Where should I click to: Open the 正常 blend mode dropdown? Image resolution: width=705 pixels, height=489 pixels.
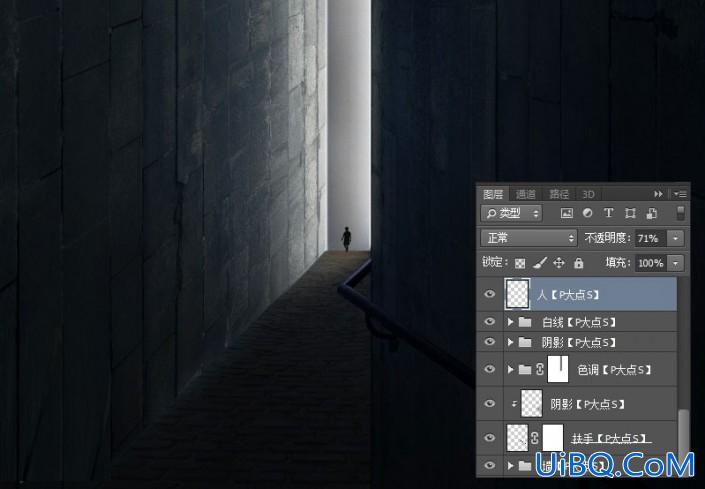pos(528,238)
